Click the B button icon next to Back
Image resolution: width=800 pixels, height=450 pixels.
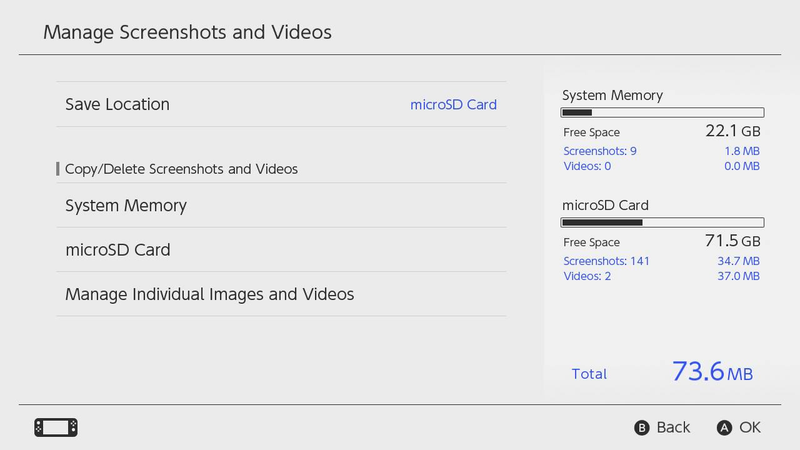pyautogui.click(x=642, y=428)
